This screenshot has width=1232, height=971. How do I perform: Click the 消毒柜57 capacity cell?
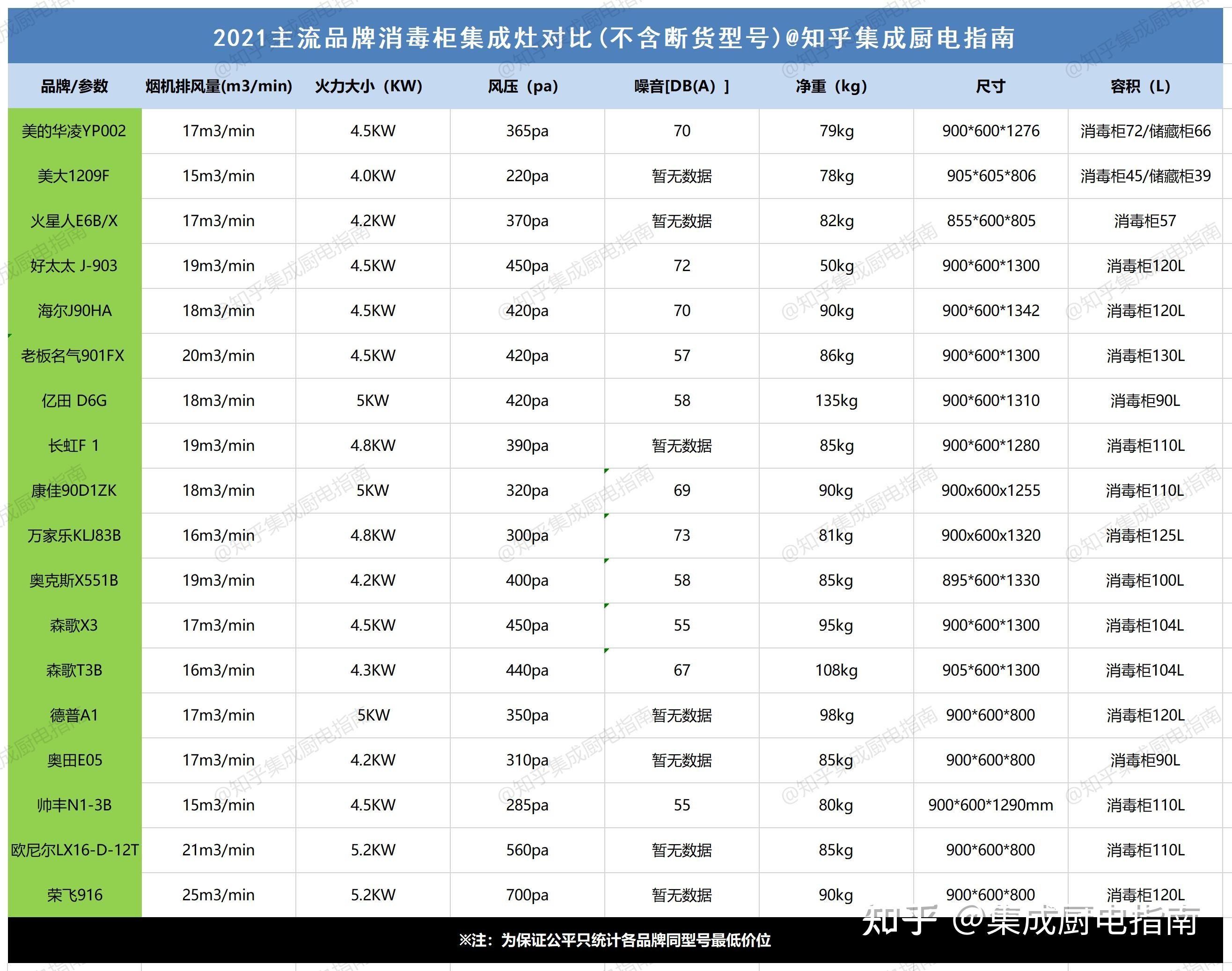(x=1145, y=221)
